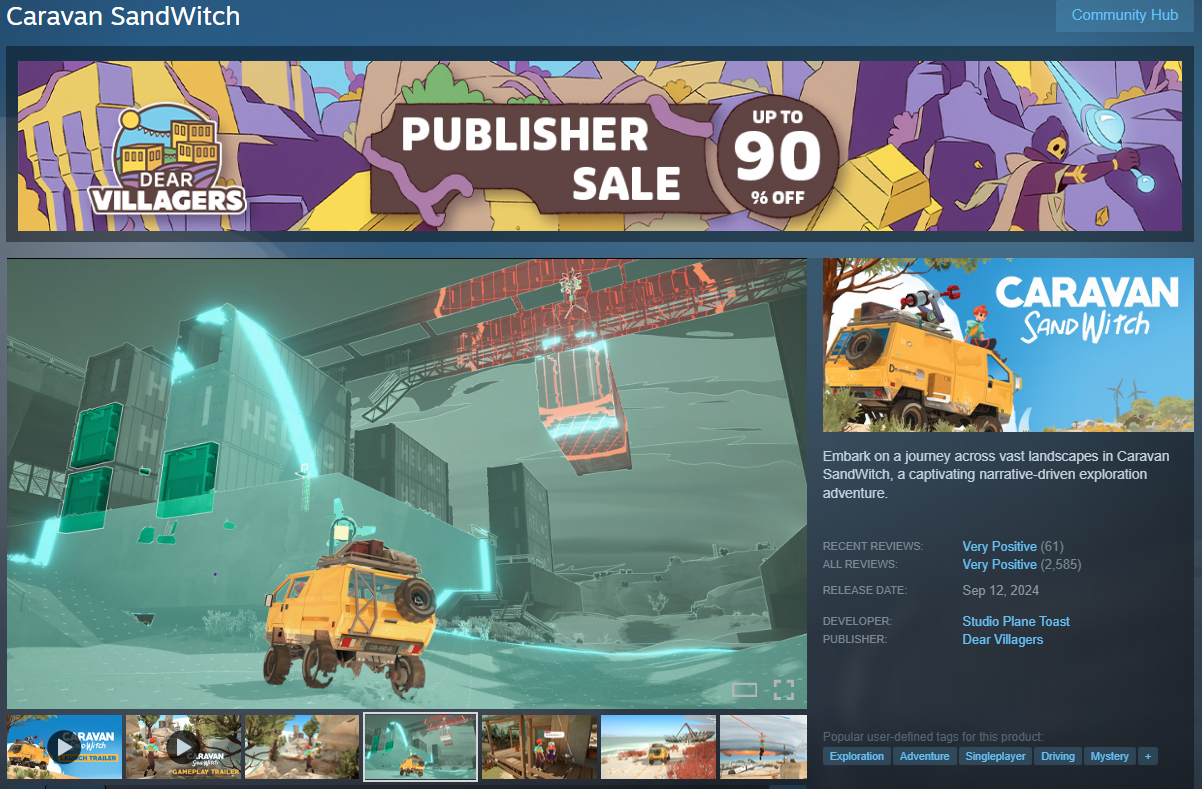Image resolution: width=1202 pixels, height=789 pixels.
Task: View all reviews marked Very Positive
Action: point(999,564)
